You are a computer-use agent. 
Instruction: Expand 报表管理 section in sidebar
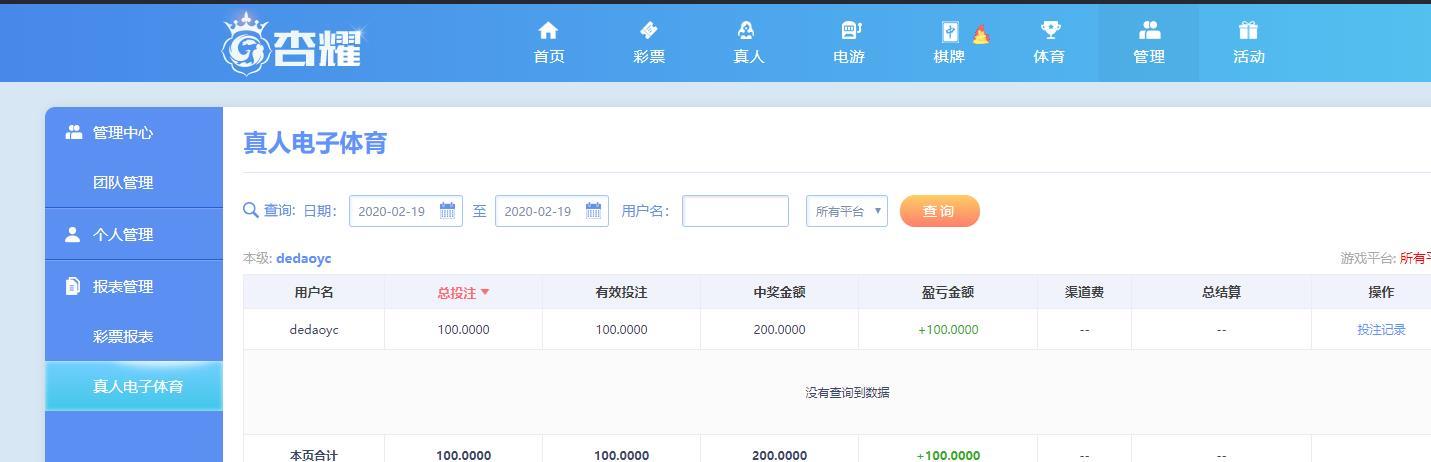click(123, 287)
